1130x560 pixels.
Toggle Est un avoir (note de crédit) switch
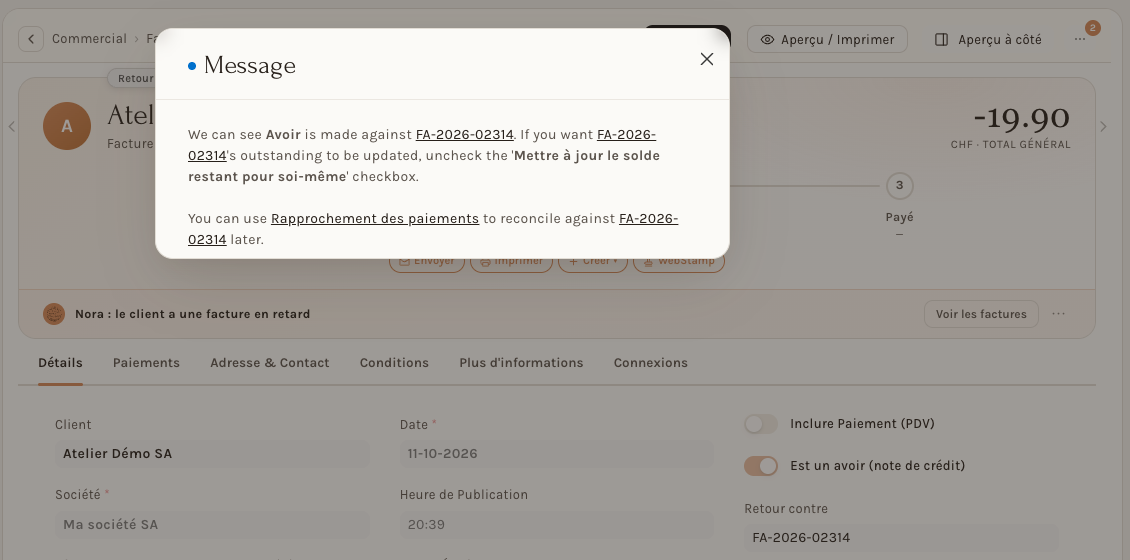761,466
